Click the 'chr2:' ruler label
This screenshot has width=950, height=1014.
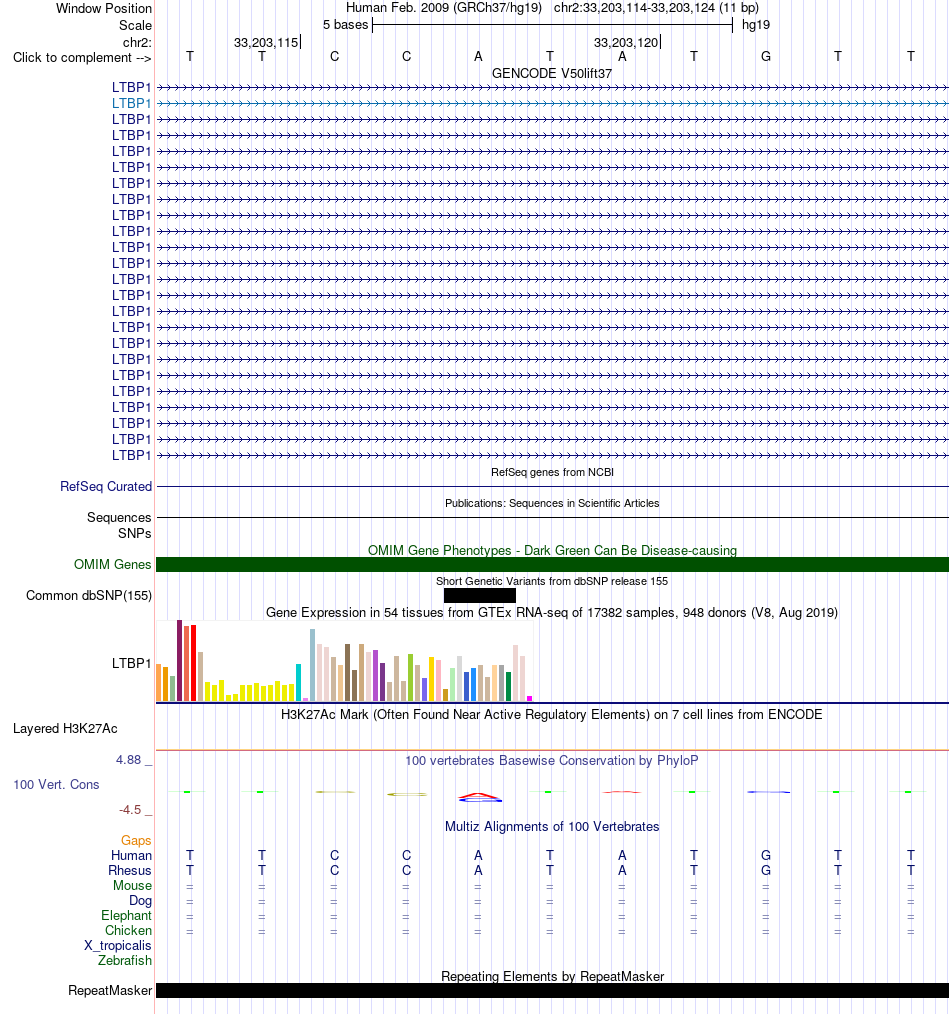[137, 43]
